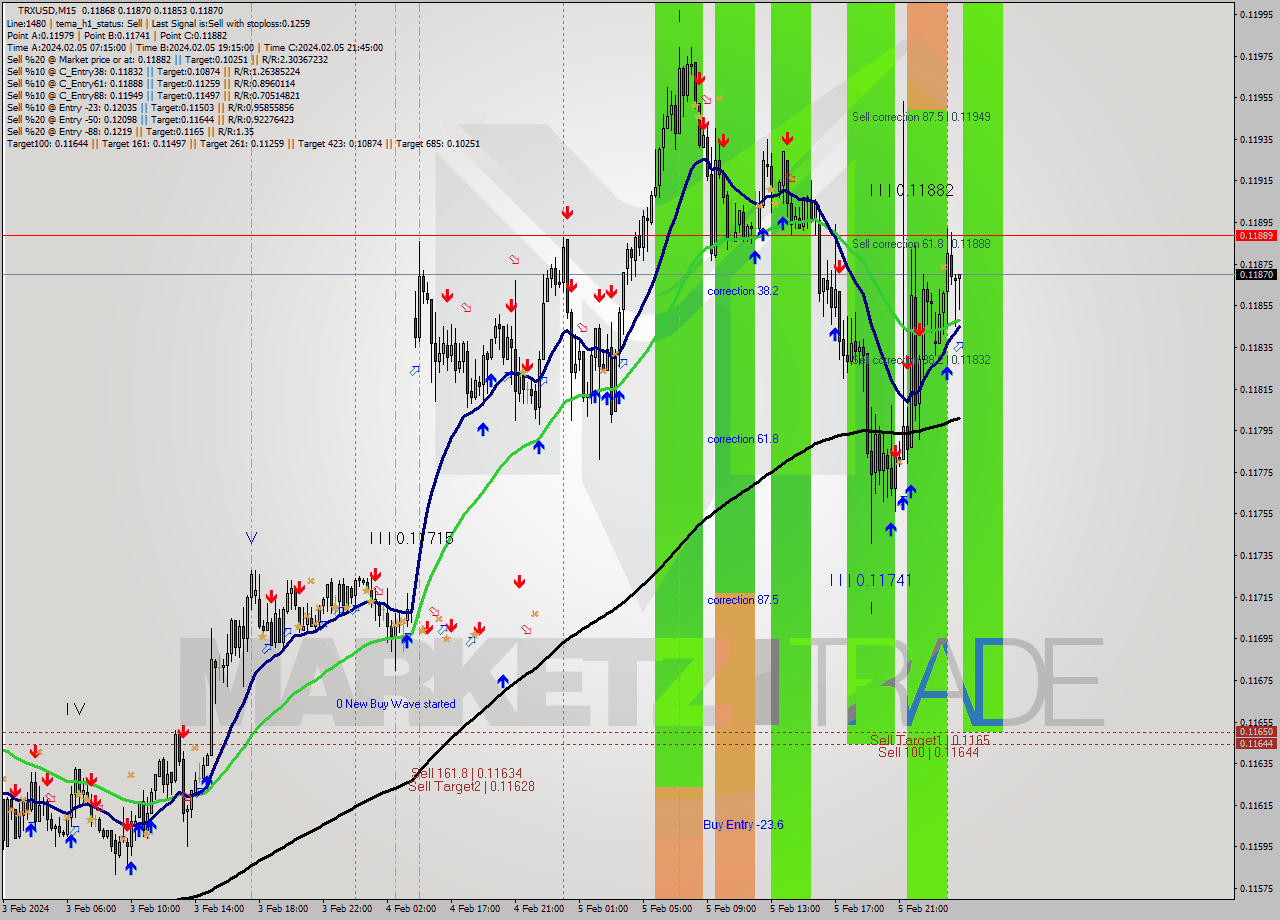This screenshot has height=920, width=1280.
Task: Click the 'Sell Target1 | 0.1165' label
Action: pos(930,740)
